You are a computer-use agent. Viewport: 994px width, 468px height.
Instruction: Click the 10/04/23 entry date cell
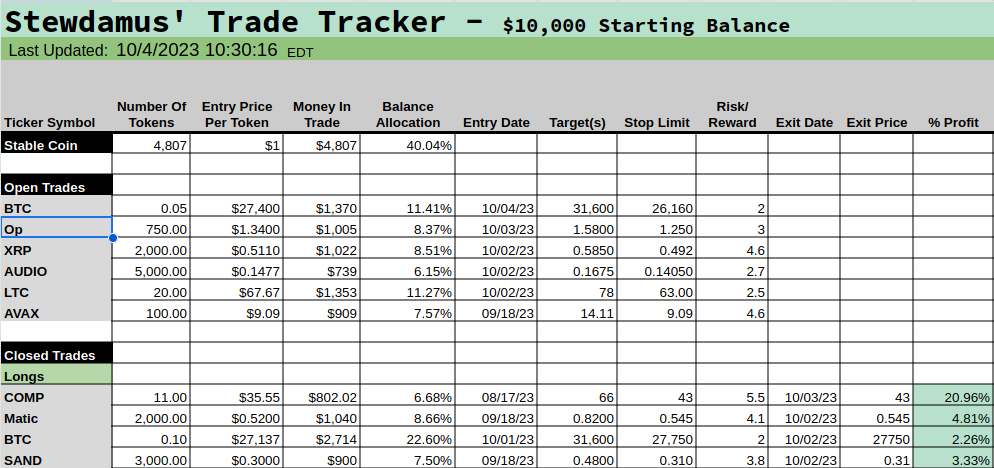(x=496, y=208)
